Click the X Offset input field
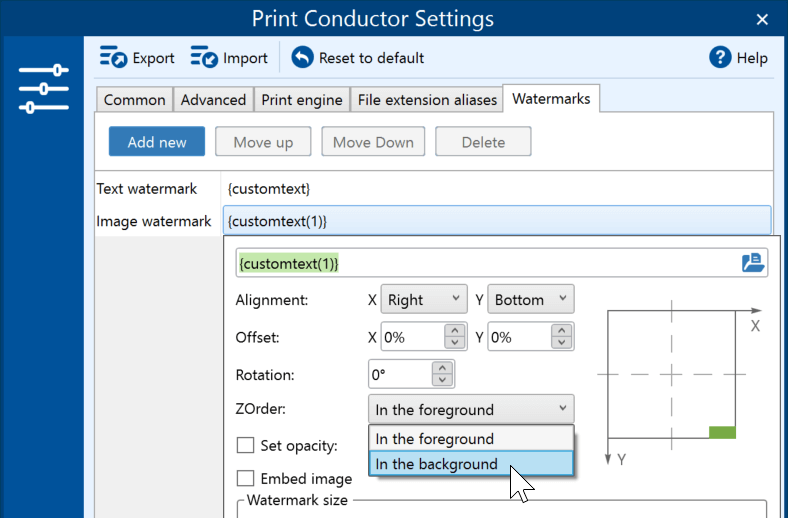This screenshot has height=518, width=788. pos(408,338)
